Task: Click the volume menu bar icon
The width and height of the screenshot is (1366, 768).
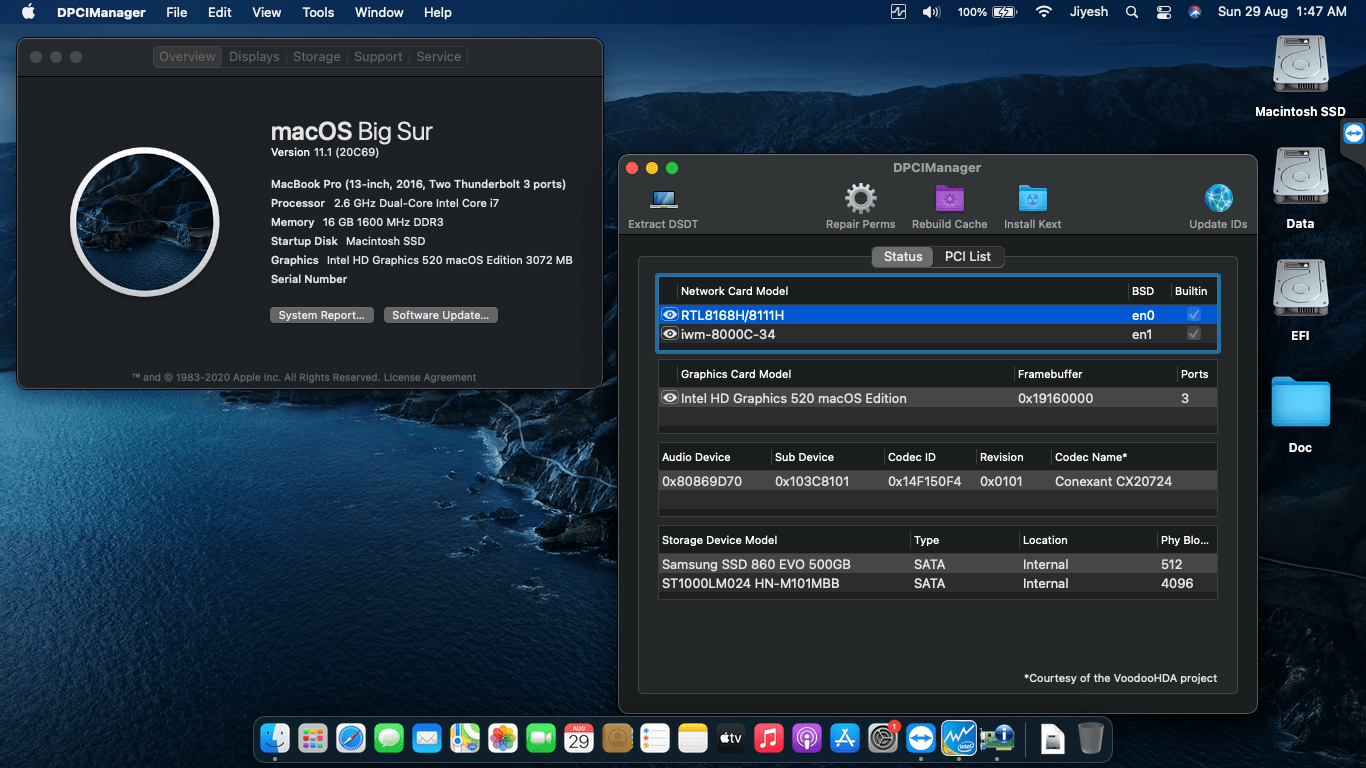Action: [931, 12]
